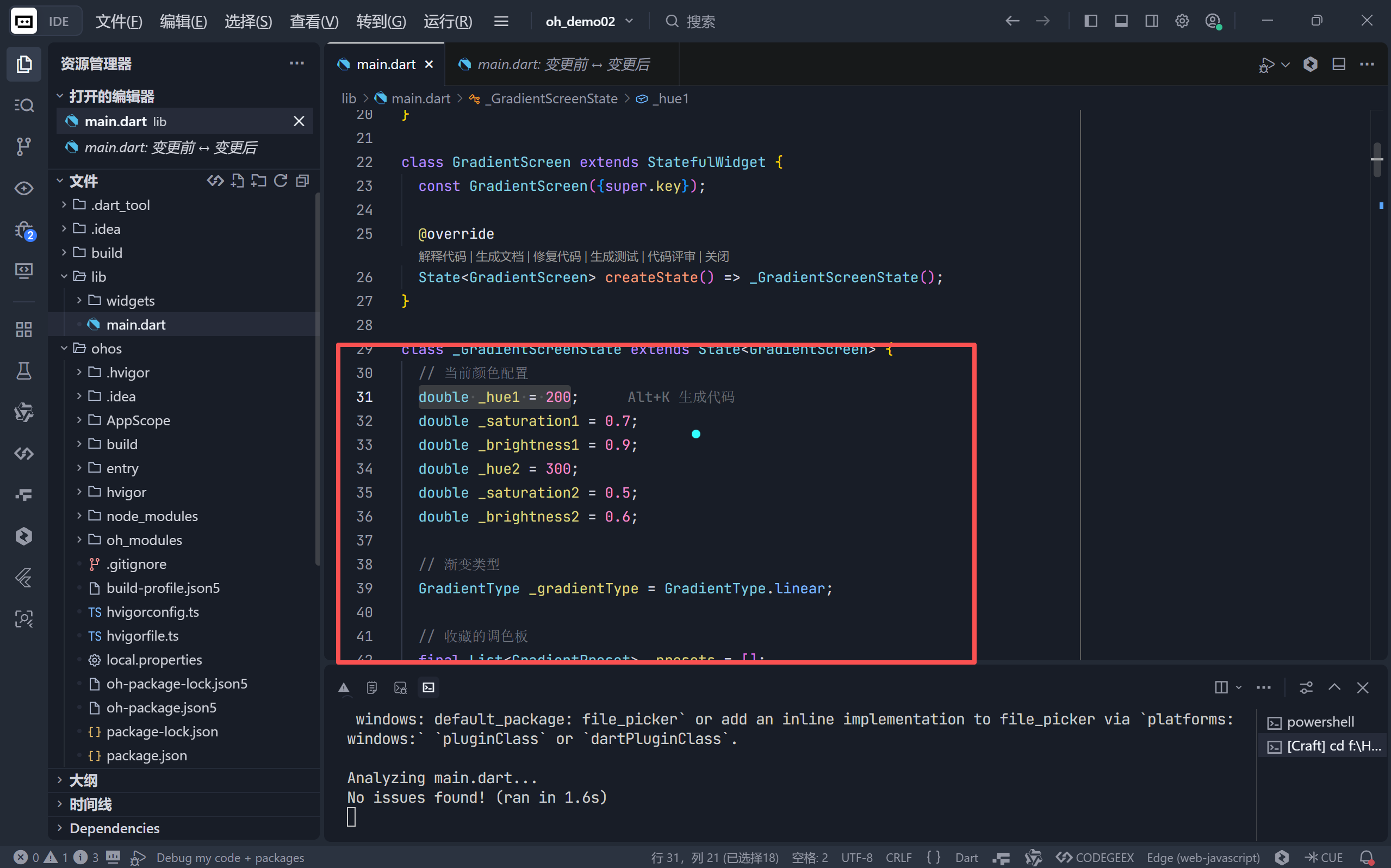The width and height of the screenshot is (1391, 868).
Task: Switch to main.dart 变更前↔变更后 diff tab
Action: click(x=562, y=64)
